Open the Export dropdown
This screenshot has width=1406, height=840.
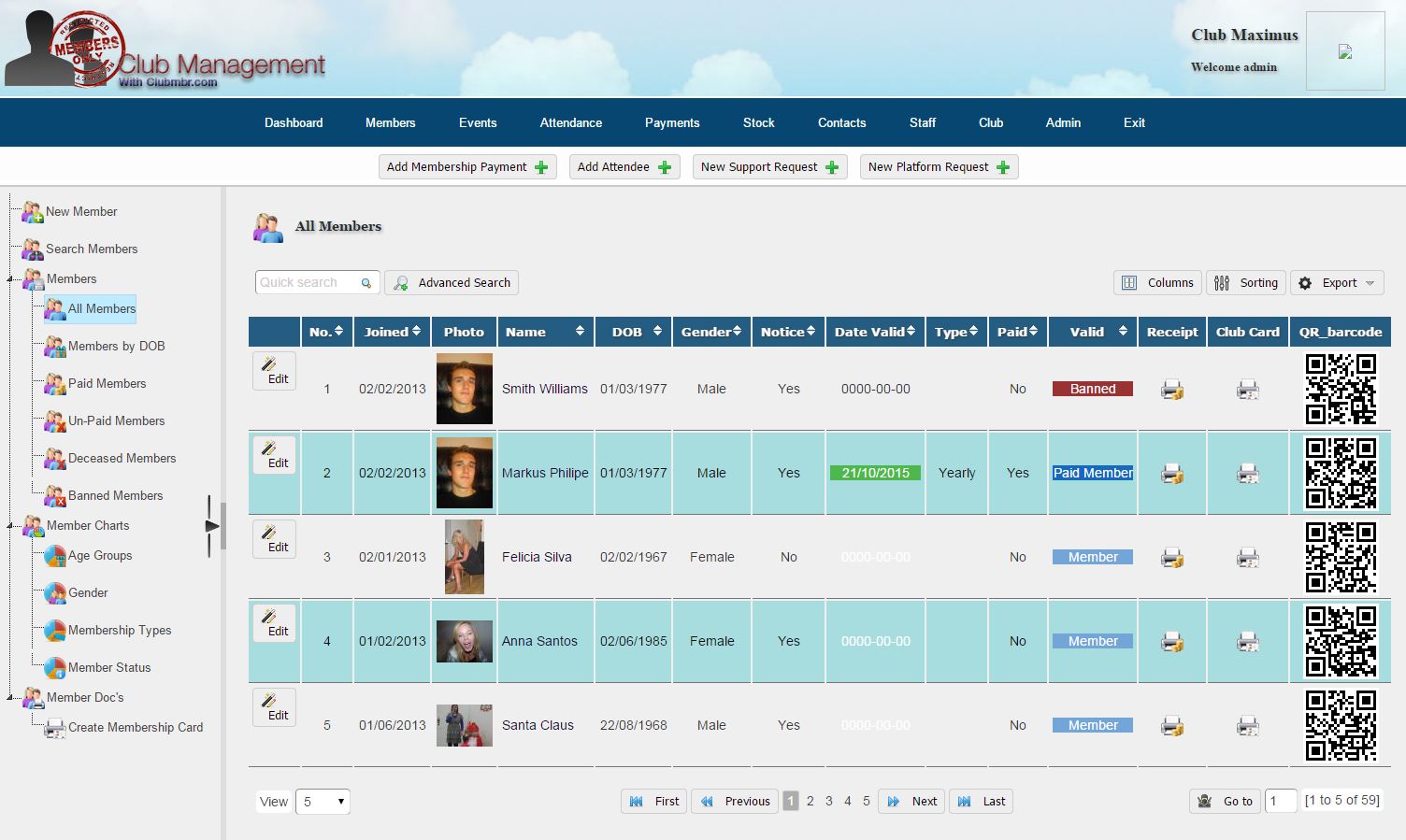pyautogui.click(x=1338, y=283)
